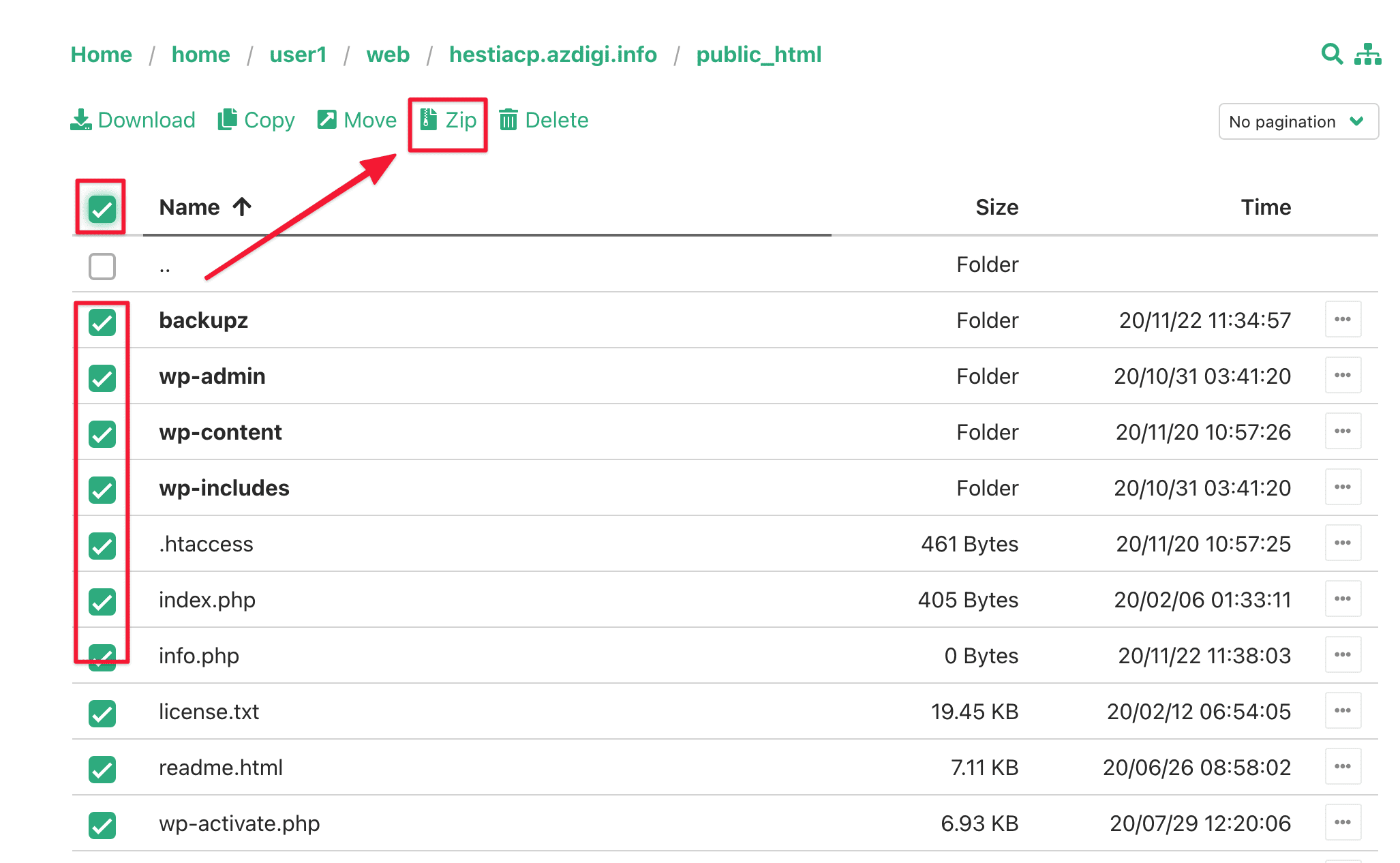Go to web in breadcrumb path
The height and width of the screenshot is (863, 1400).
pos(388,55)
